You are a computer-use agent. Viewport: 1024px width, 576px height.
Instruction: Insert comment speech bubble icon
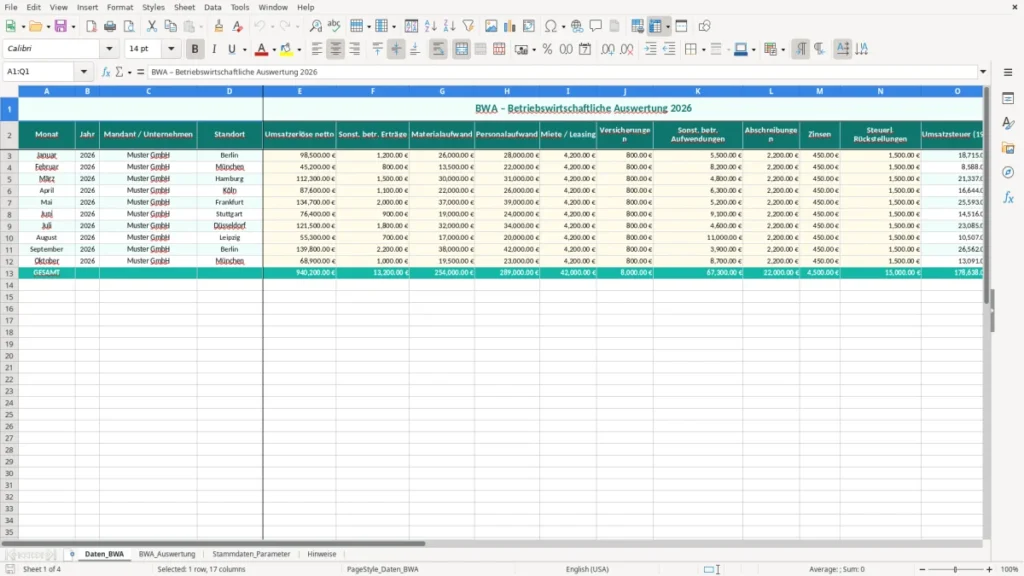click(x=596, y=26)
